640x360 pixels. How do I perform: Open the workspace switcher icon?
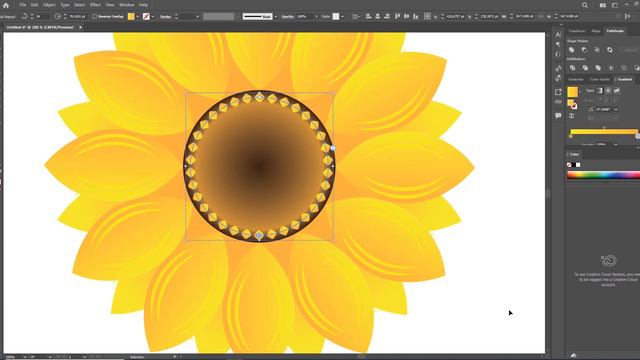tap(615, 5)
